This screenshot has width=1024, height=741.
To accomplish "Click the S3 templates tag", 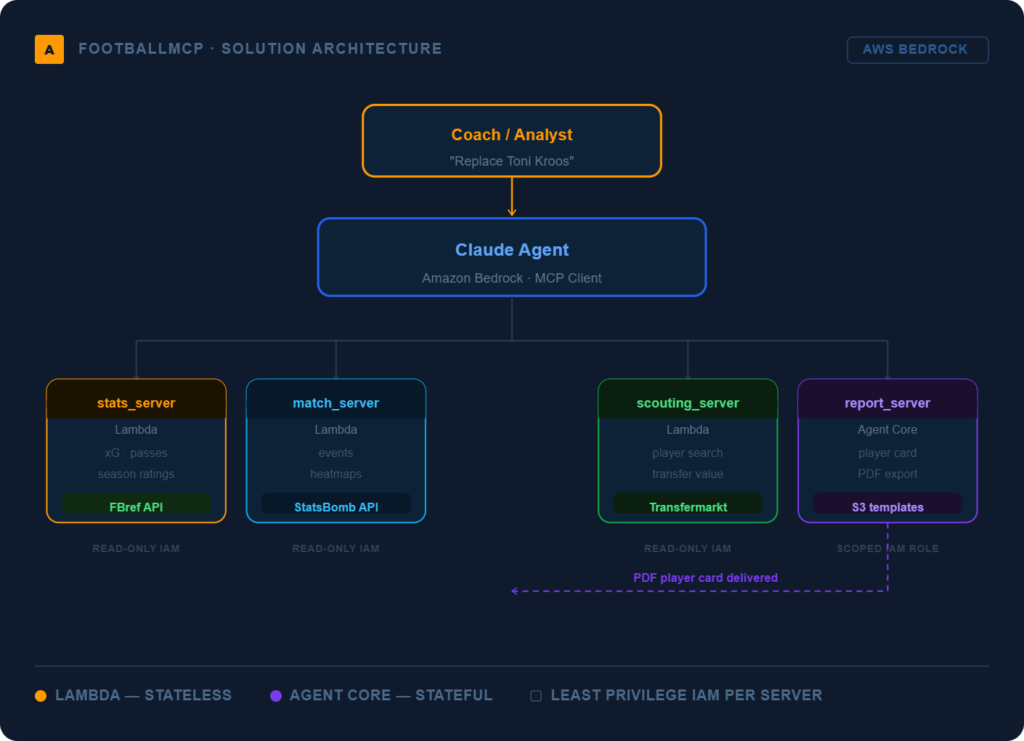I will [887, 506].
